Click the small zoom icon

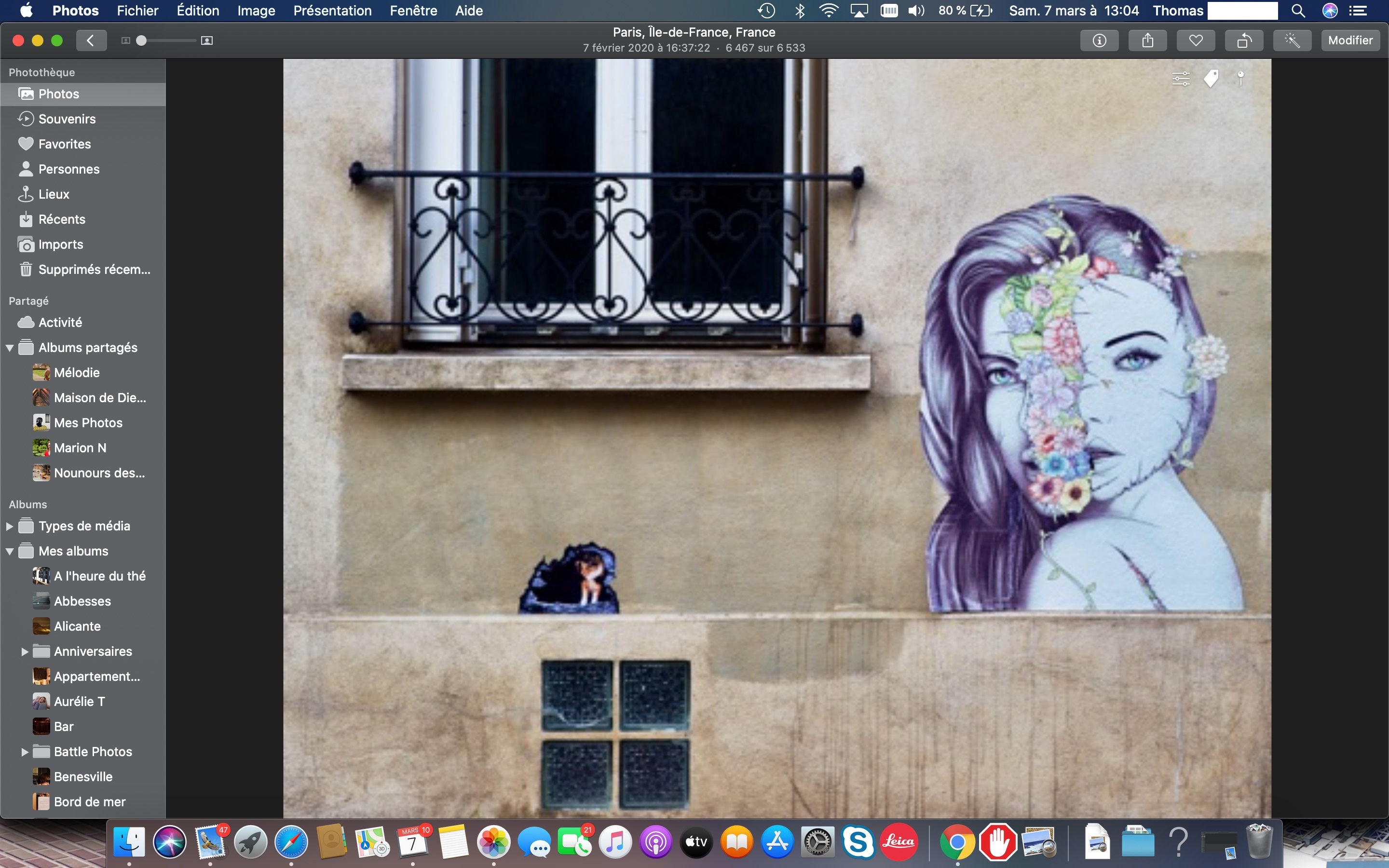[126, 40]
